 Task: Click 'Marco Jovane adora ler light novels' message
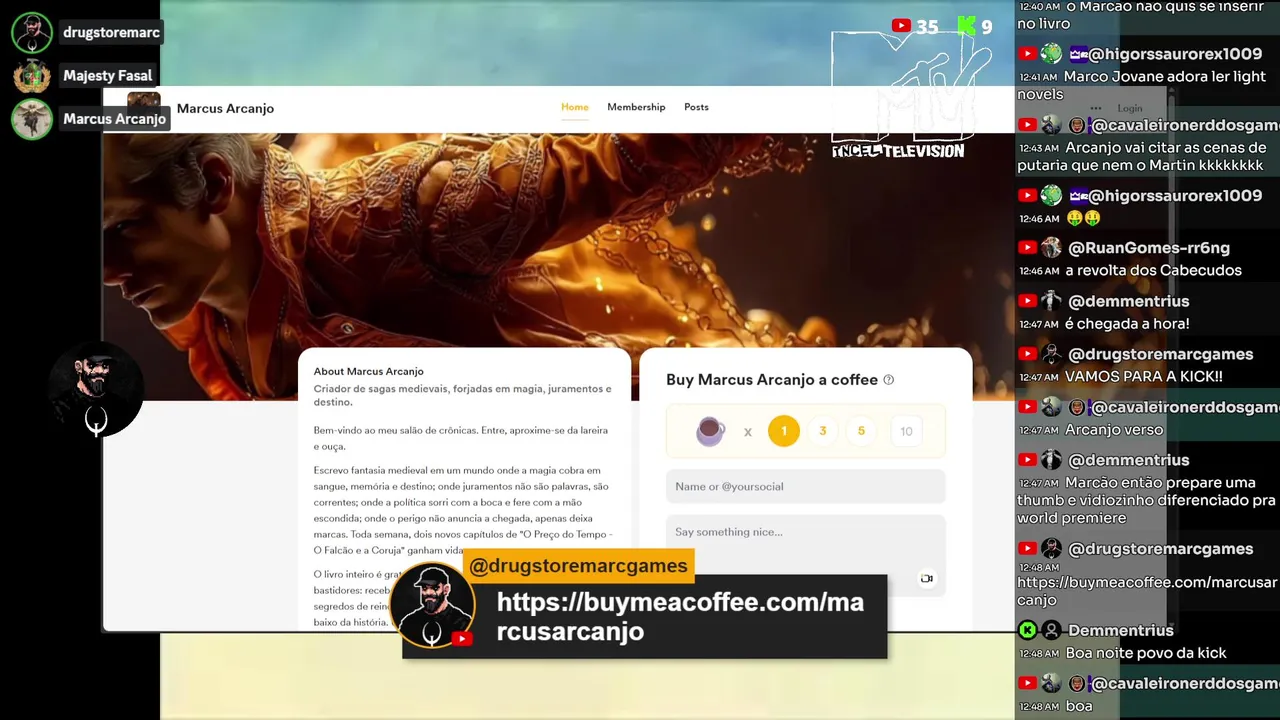(1141, 85)
